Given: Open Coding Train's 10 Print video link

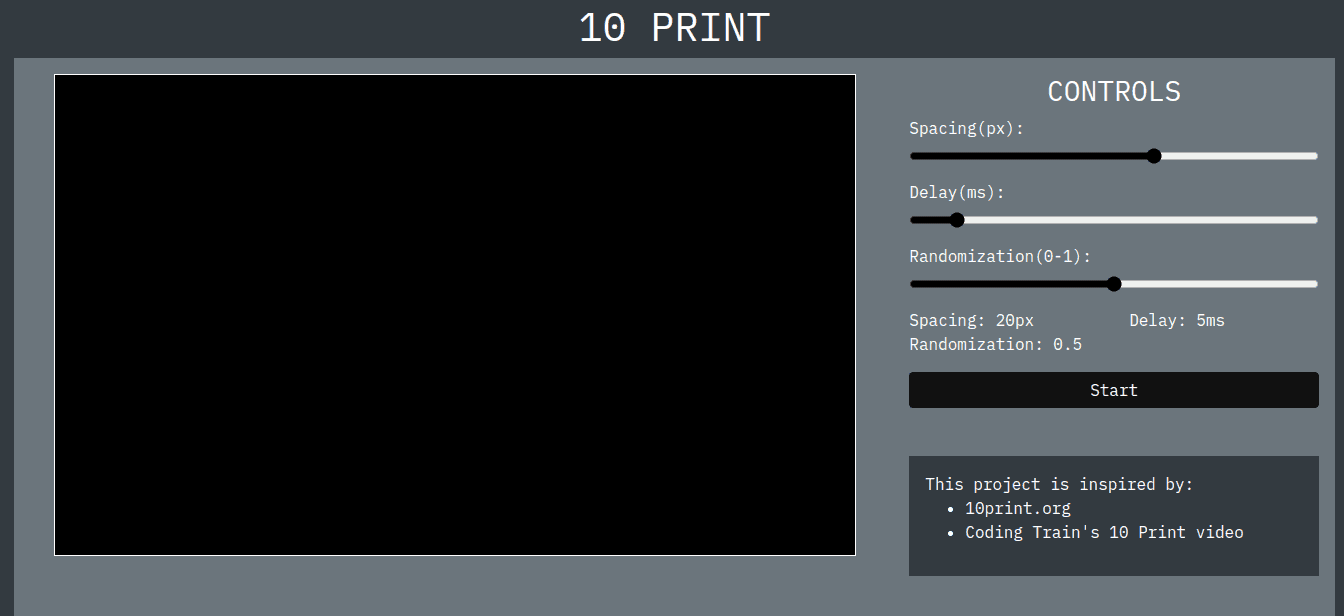Looking at the screenshot, I should point(1103,532).
